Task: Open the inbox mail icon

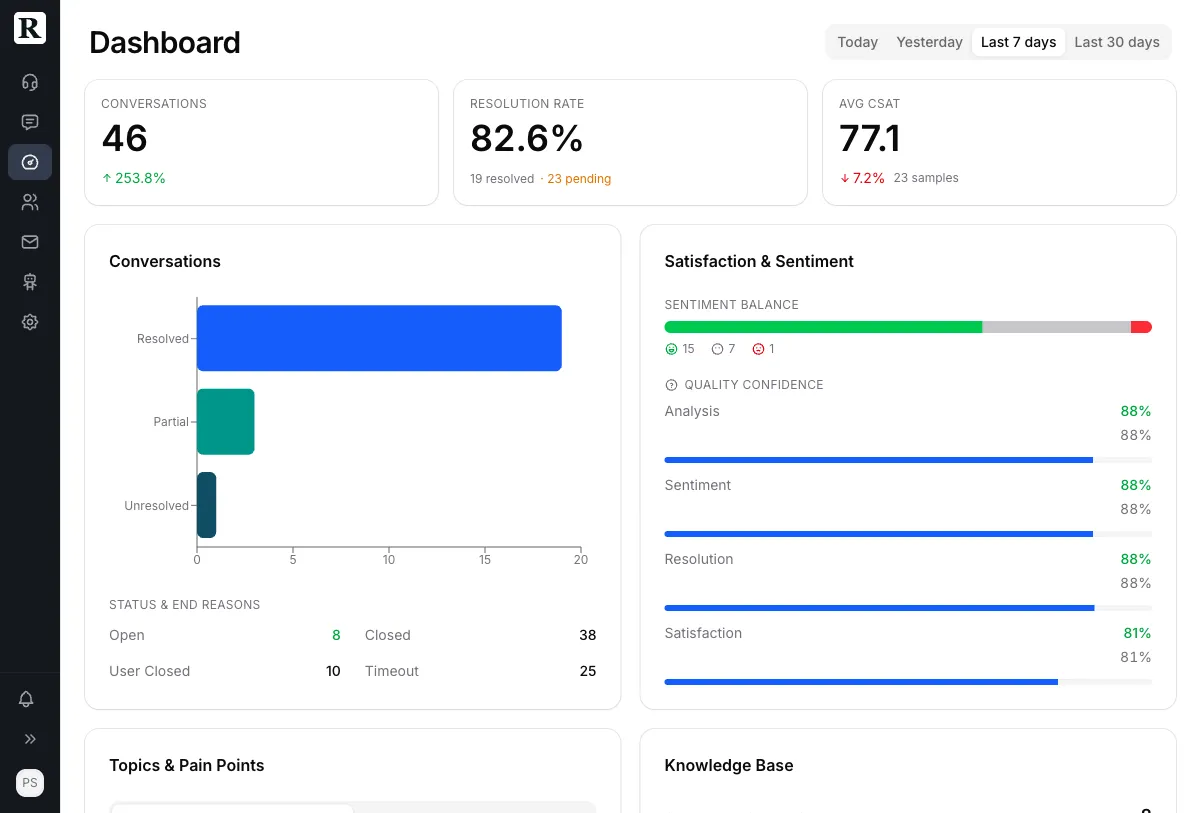Action: [29, 241]
